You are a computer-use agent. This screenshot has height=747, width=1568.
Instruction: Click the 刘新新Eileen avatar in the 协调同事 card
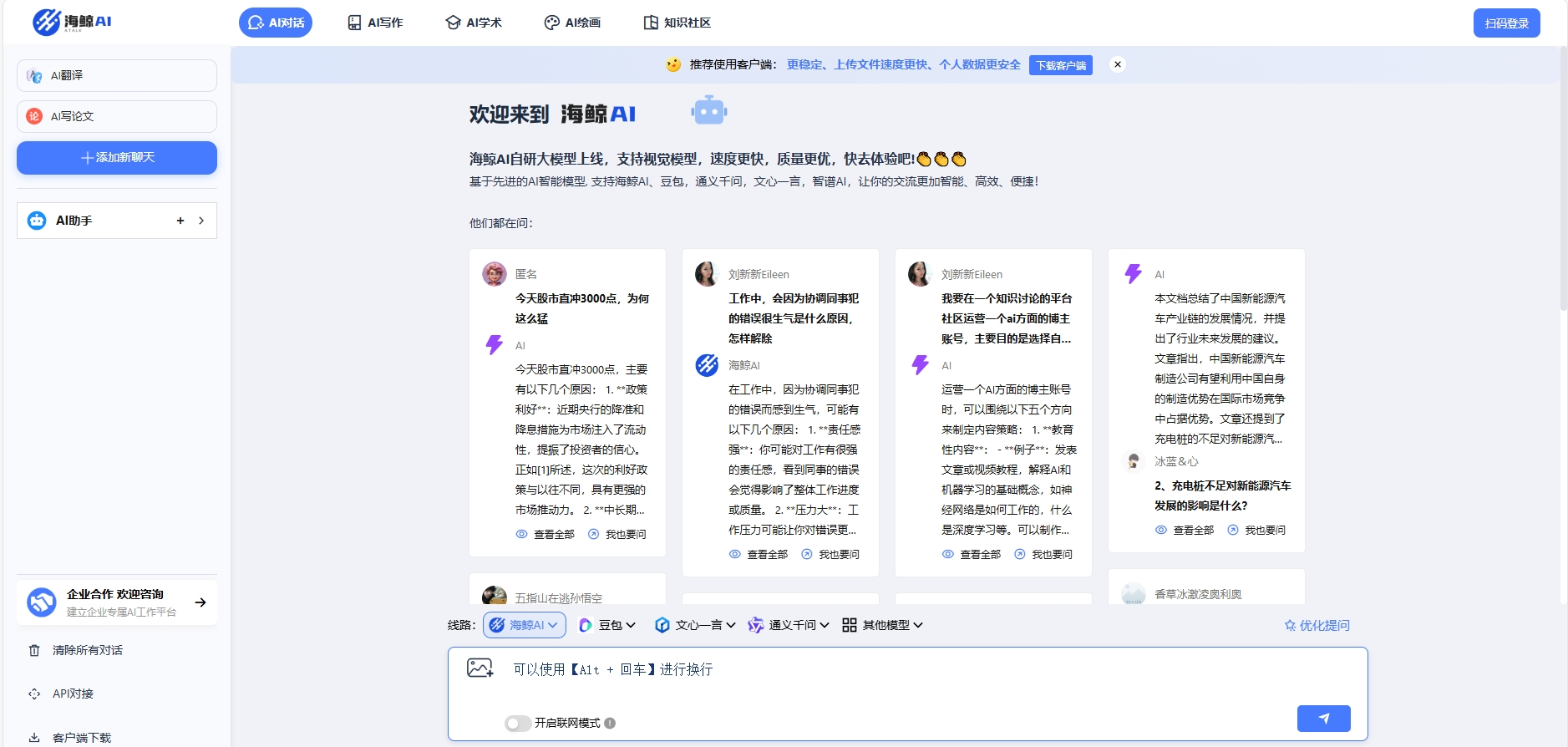click(x=708, y=273)
